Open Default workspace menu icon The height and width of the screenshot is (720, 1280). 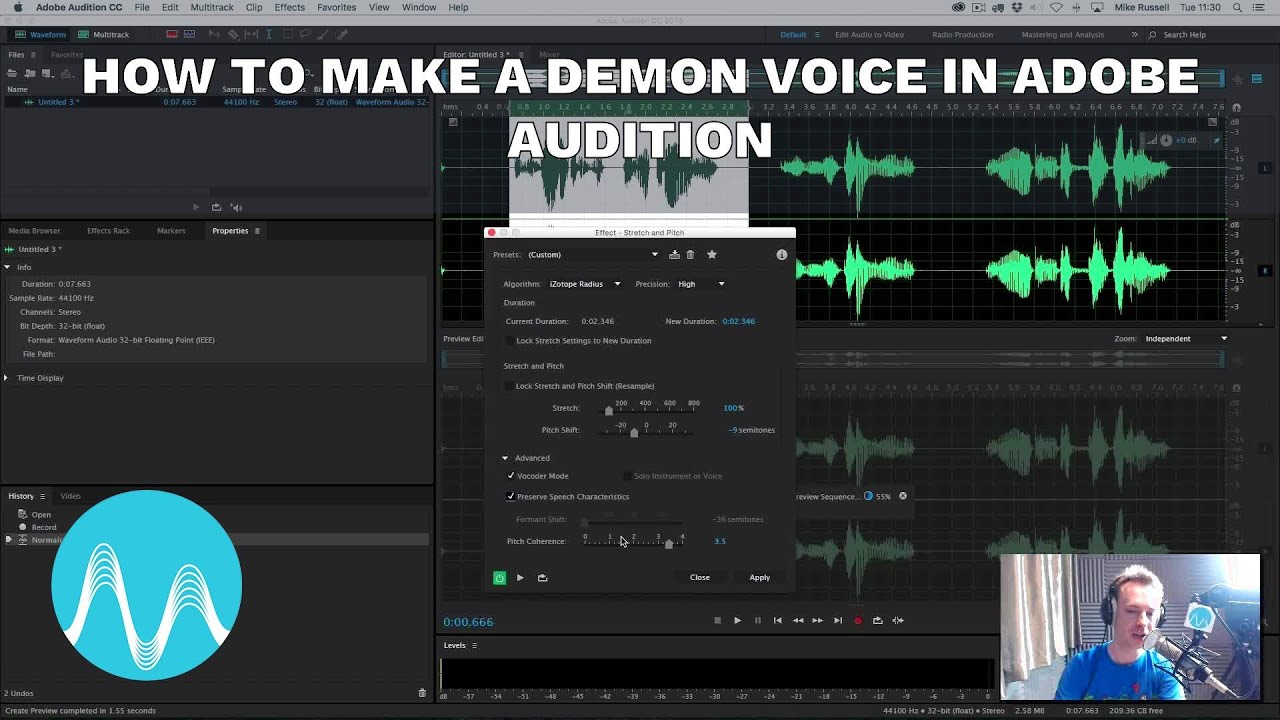pos(817,34)
